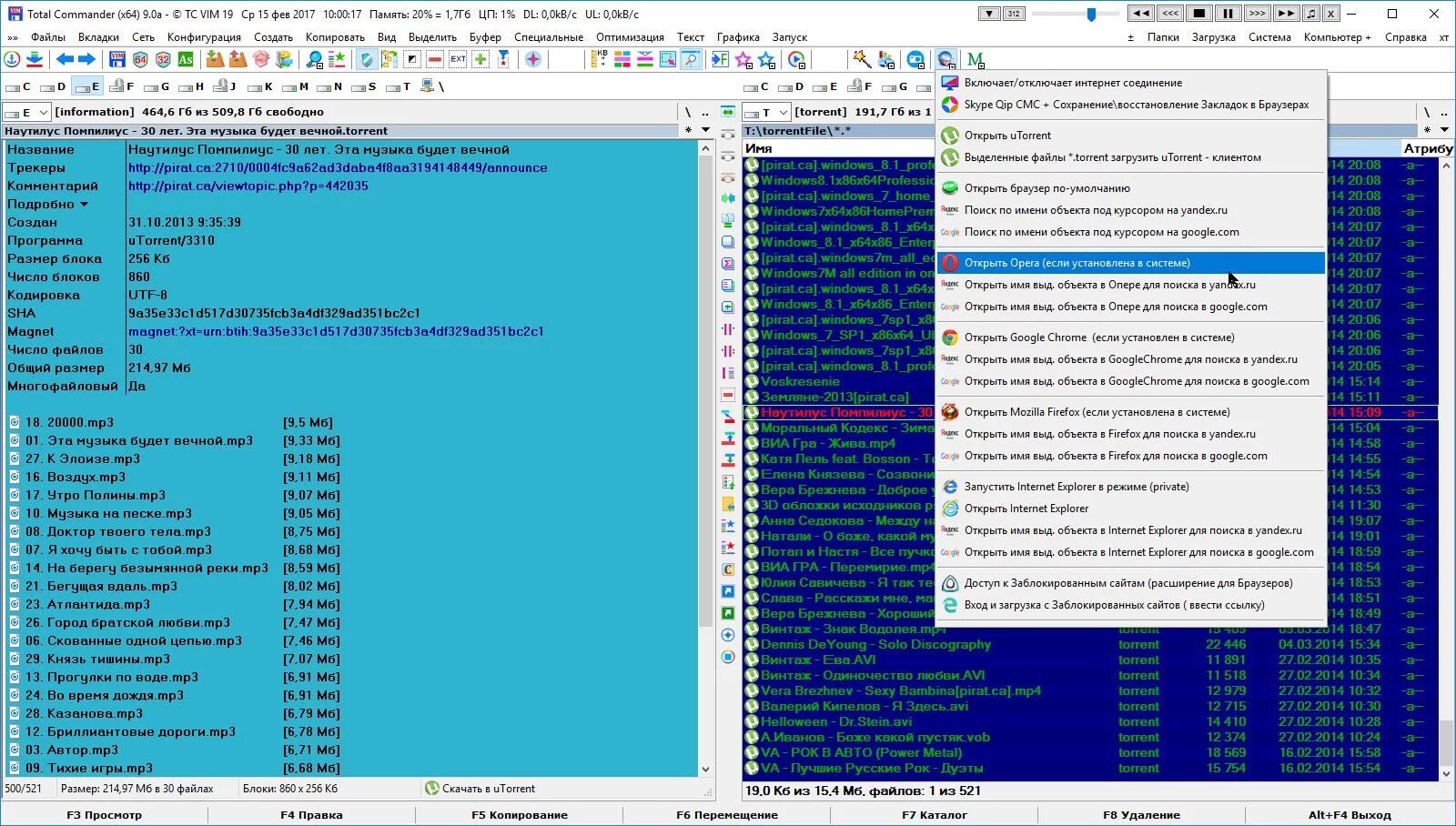Click the F3 Просмотр button
The image size is (1456, 826).
[x=105, y=815]
